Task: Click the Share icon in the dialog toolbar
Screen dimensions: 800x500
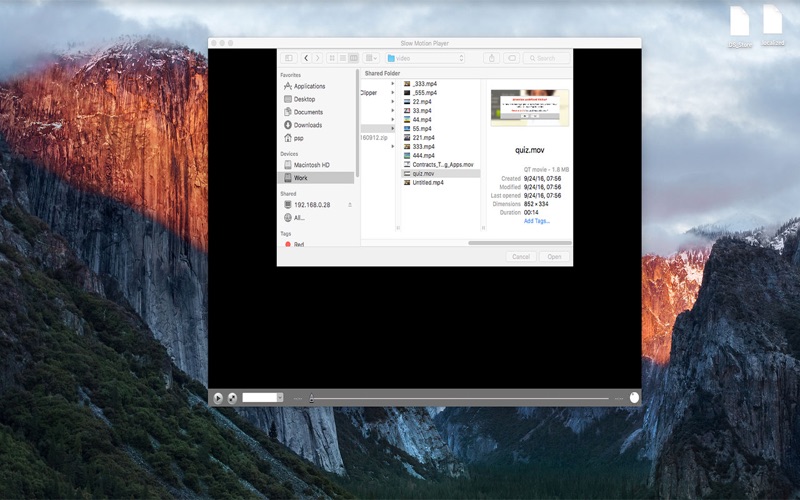Action: 492,58
